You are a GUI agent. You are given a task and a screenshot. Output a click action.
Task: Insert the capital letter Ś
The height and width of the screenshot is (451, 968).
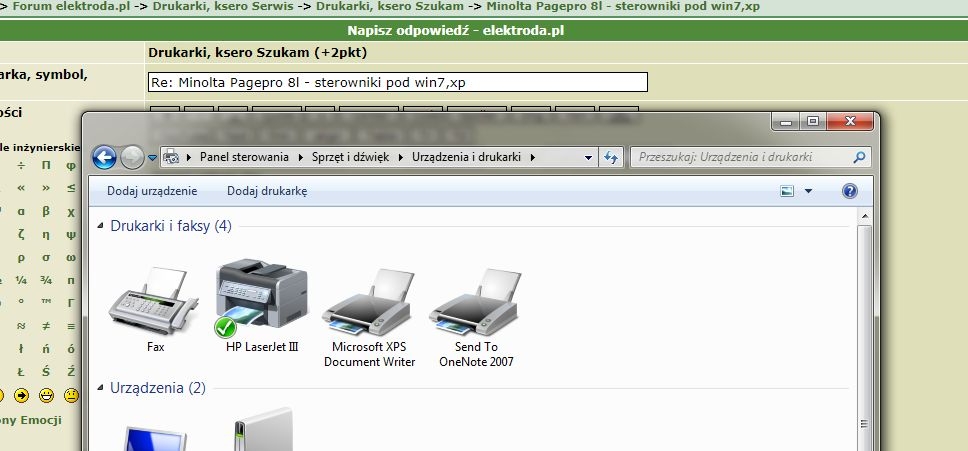point(46,372)
